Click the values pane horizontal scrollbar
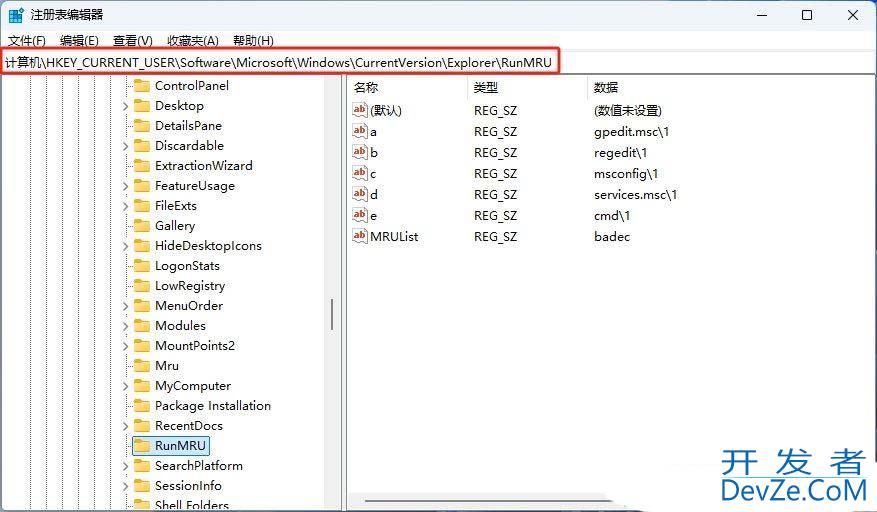The height and width of the screenshot is (512, 877). coord(487,500)
